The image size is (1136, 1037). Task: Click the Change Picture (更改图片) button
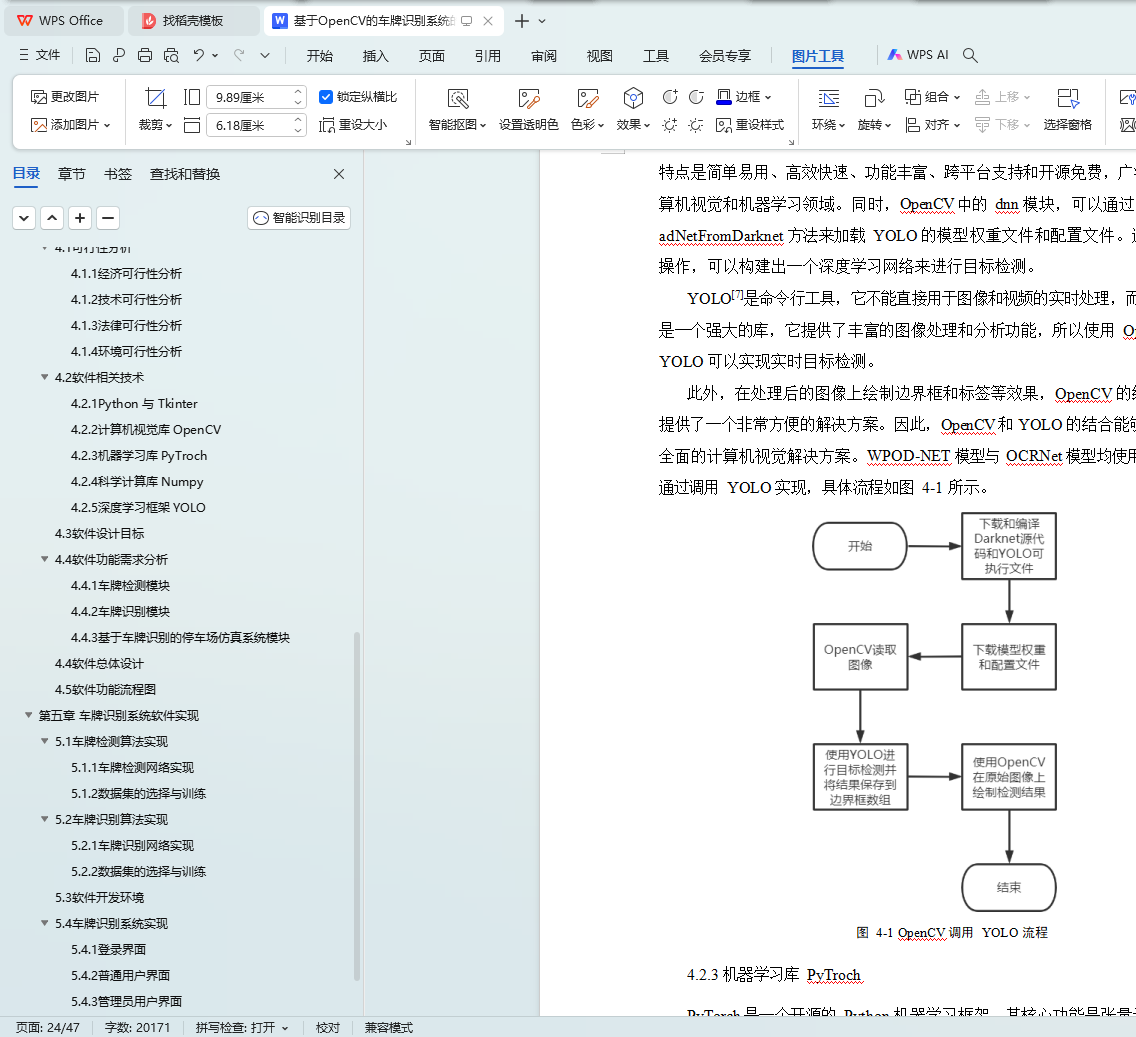[64, 96]
